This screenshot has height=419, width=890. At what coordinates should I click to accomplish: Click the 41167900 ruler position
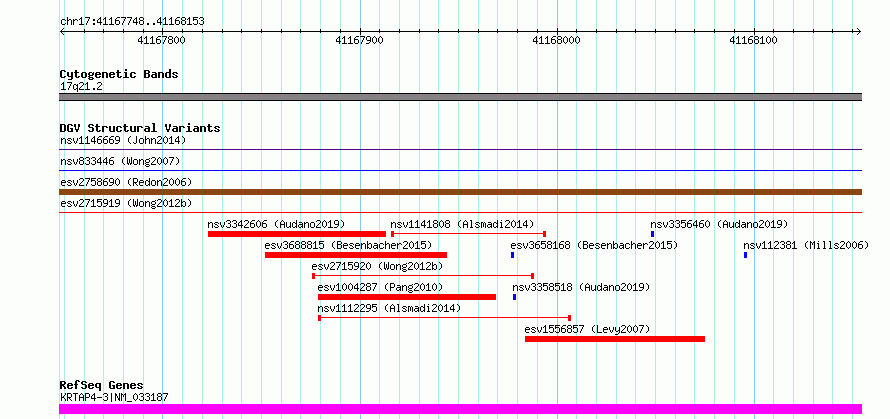coord(359,40)
